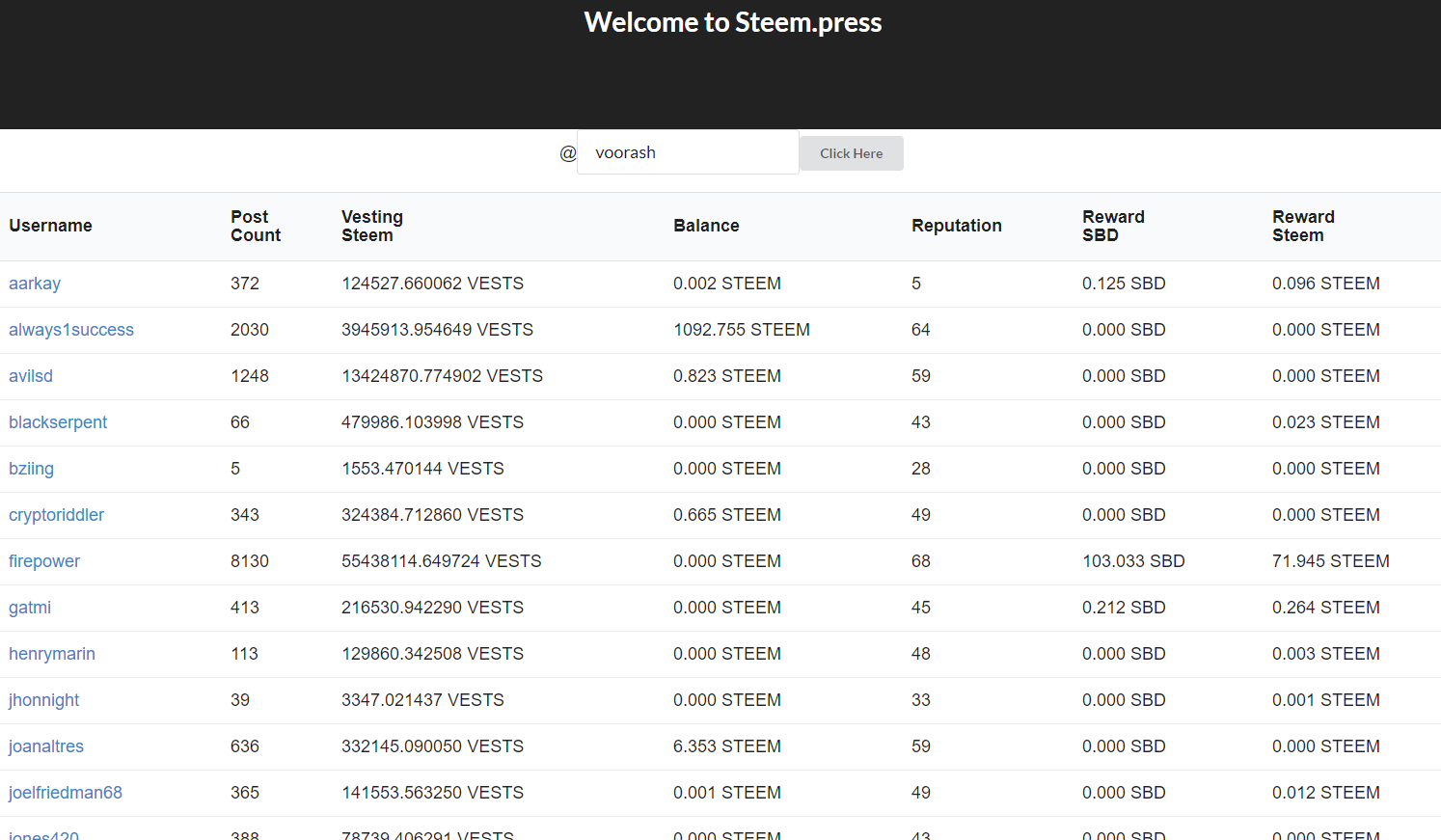This screenshot has width=1441, height=840.
Task: Select the 479986.103998 VESTS cell
Action: point(432,422)
